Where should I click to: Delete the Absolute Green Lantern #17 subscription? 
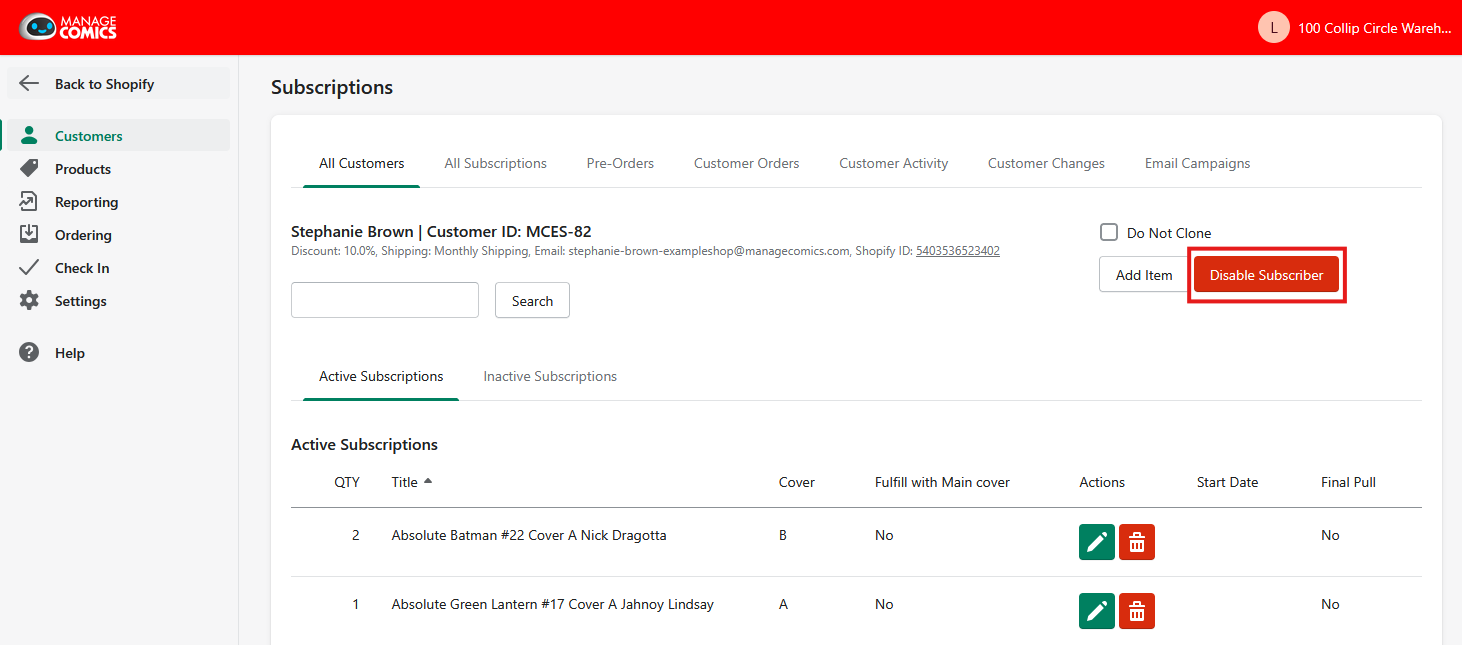point(1137,611)
